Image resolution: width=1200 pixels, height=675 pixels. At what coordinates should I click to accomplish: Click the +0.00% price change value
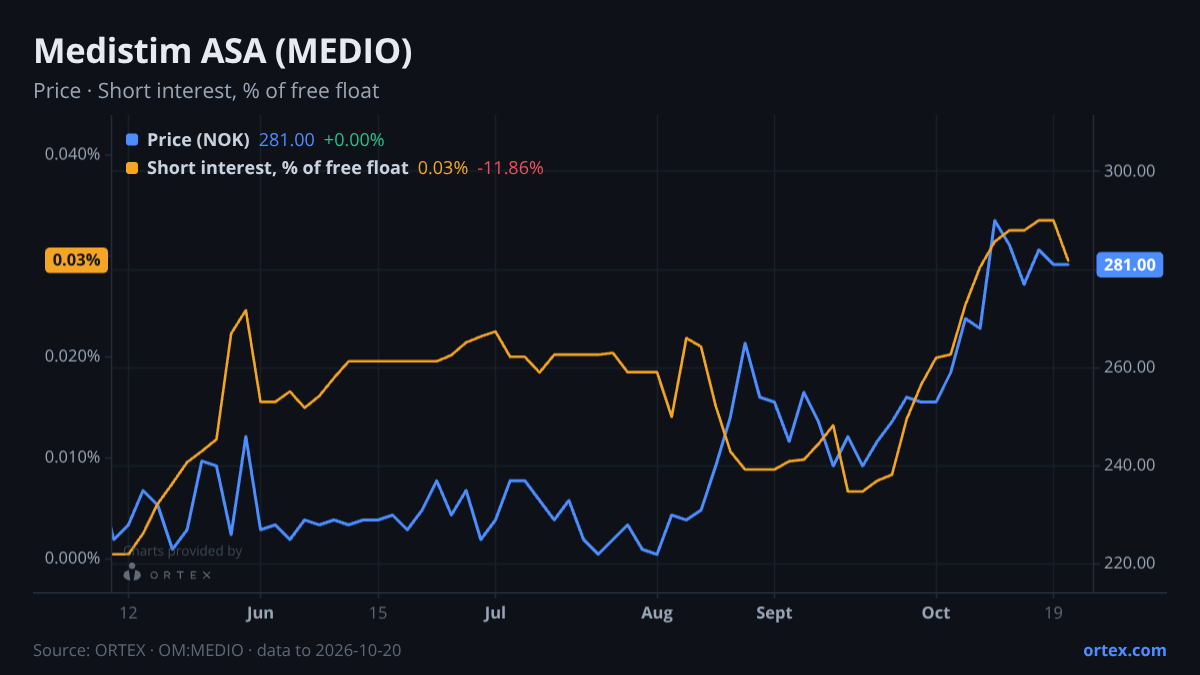point(354,140)
